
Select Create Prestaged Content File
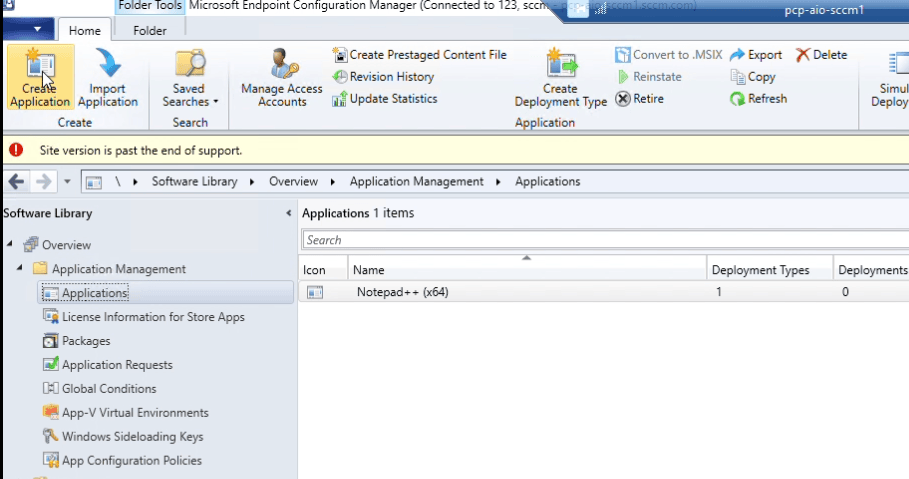coord(419,55)
